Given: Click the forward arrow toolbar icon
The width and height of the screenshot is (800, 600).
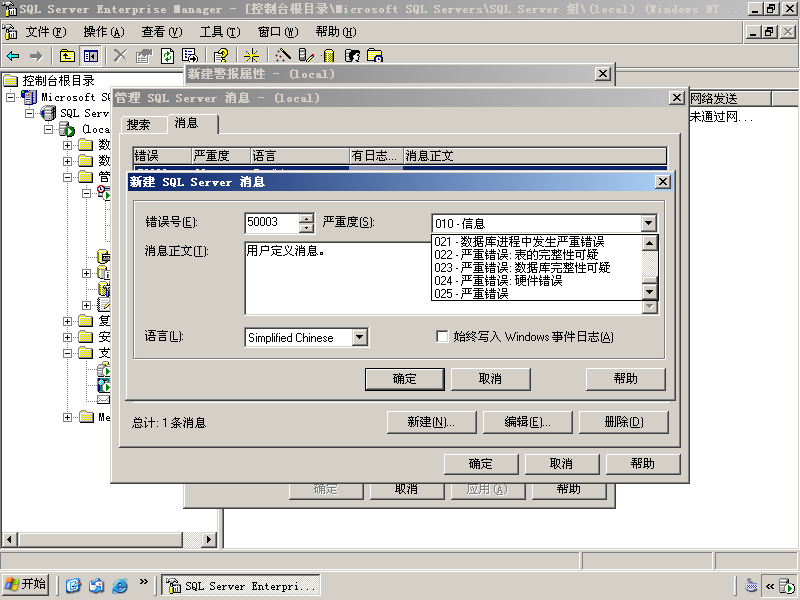Looking at the screenshot, I should pyautogui.click(x=36, y=56).
